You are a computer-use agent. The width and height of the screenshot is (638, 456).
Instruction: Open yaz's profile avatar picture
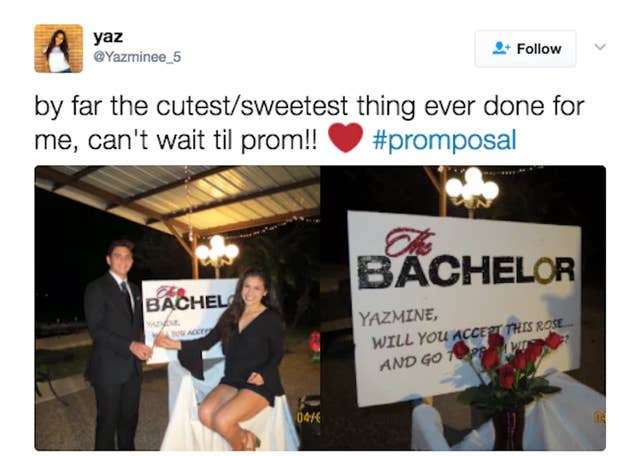click(59, 48)
